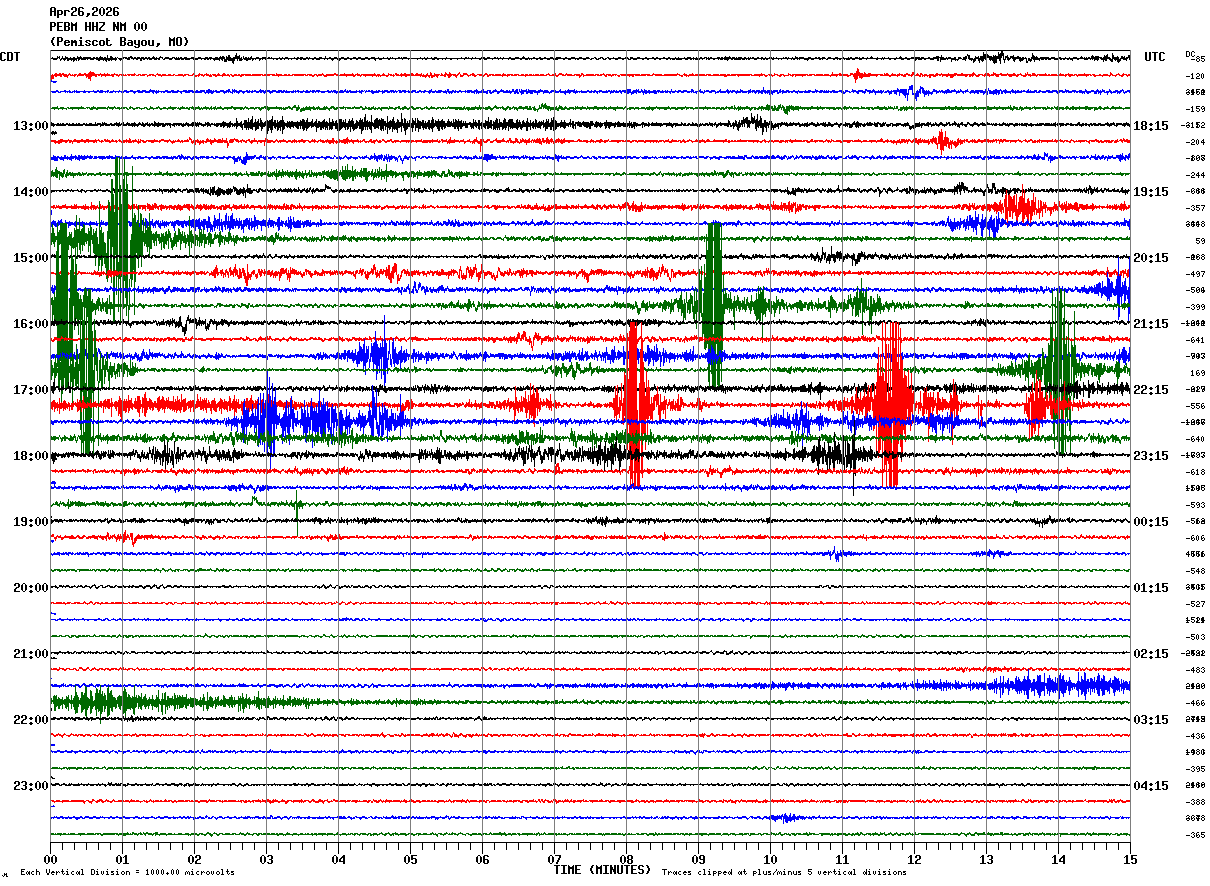The width and height of the screenshot is (1210, 886).
Task: Click the UTC timezone header
Action: click(1155, 57)
